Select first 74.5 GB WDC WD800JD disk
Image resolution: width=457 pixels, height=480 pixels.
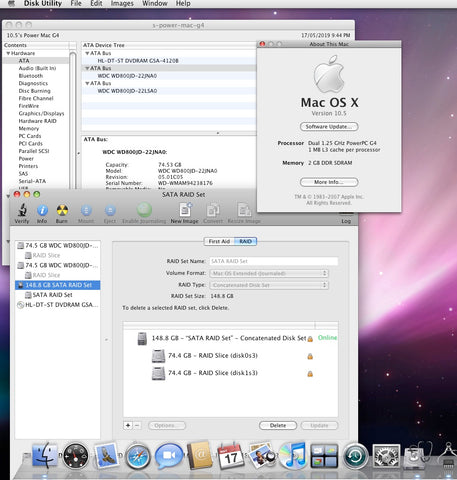click(x=58, y=245)
